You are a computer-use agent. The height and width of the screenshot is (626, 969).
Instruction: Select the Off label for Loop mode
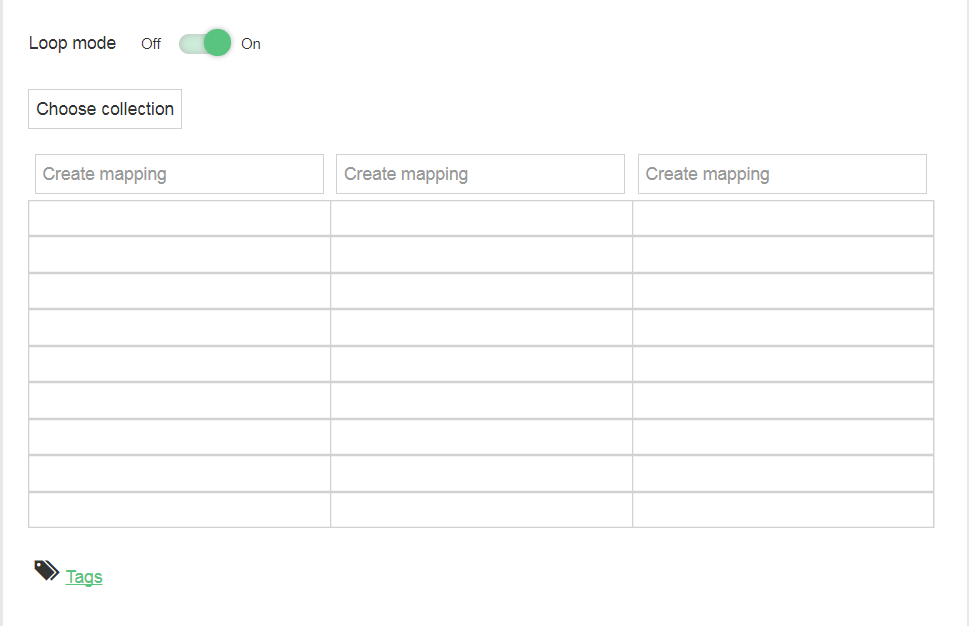(x=151, y=44)
